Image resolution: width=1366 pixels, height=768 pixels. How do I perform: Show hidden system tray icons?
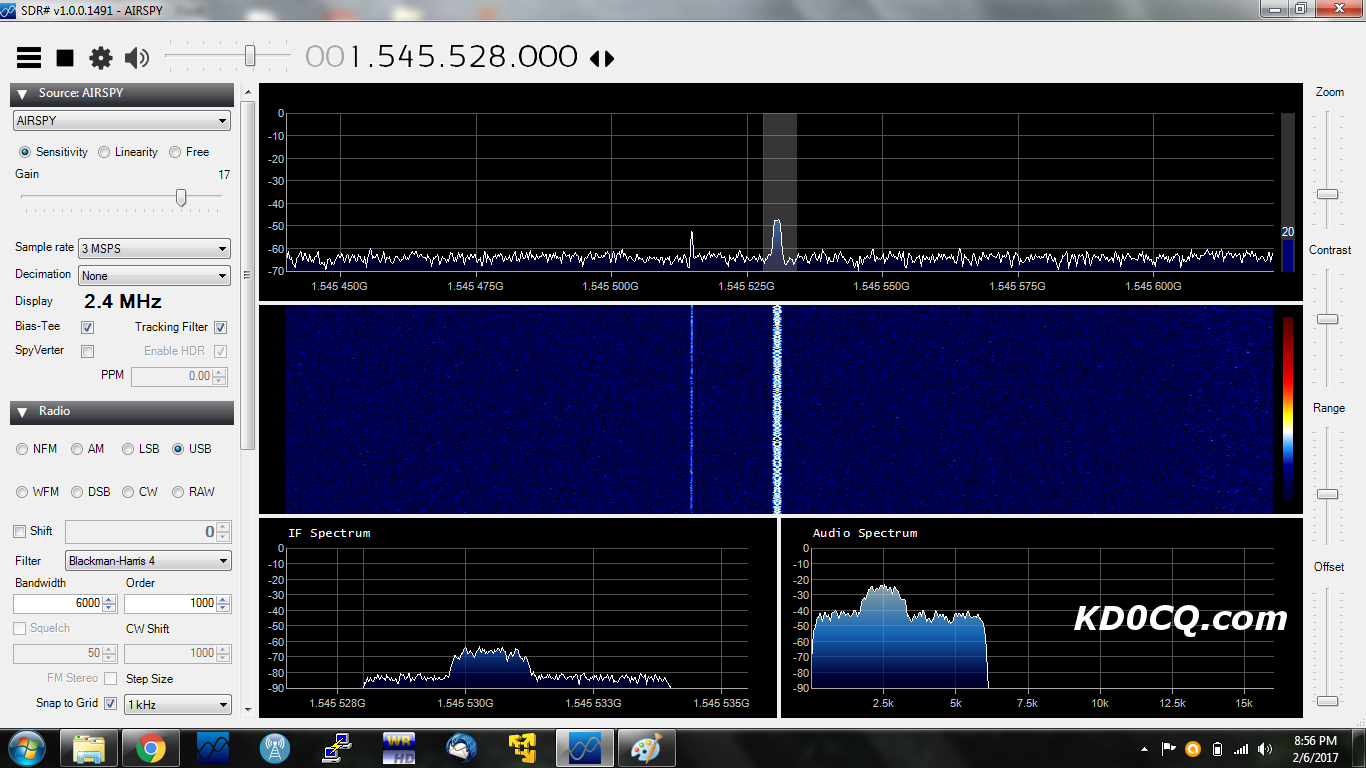coord(1144,749)
